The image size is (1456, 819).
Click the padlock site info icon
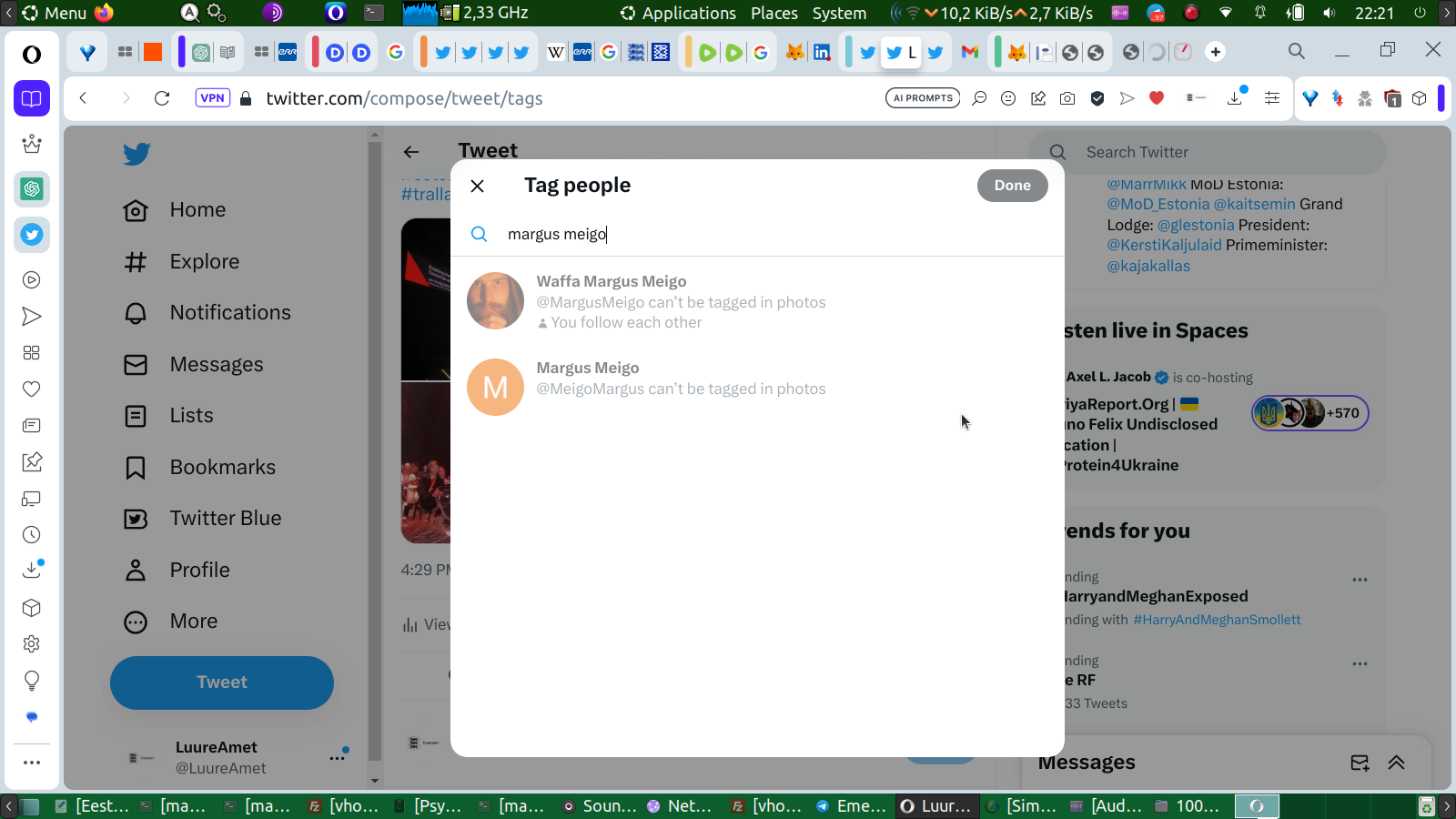[246, 98]
